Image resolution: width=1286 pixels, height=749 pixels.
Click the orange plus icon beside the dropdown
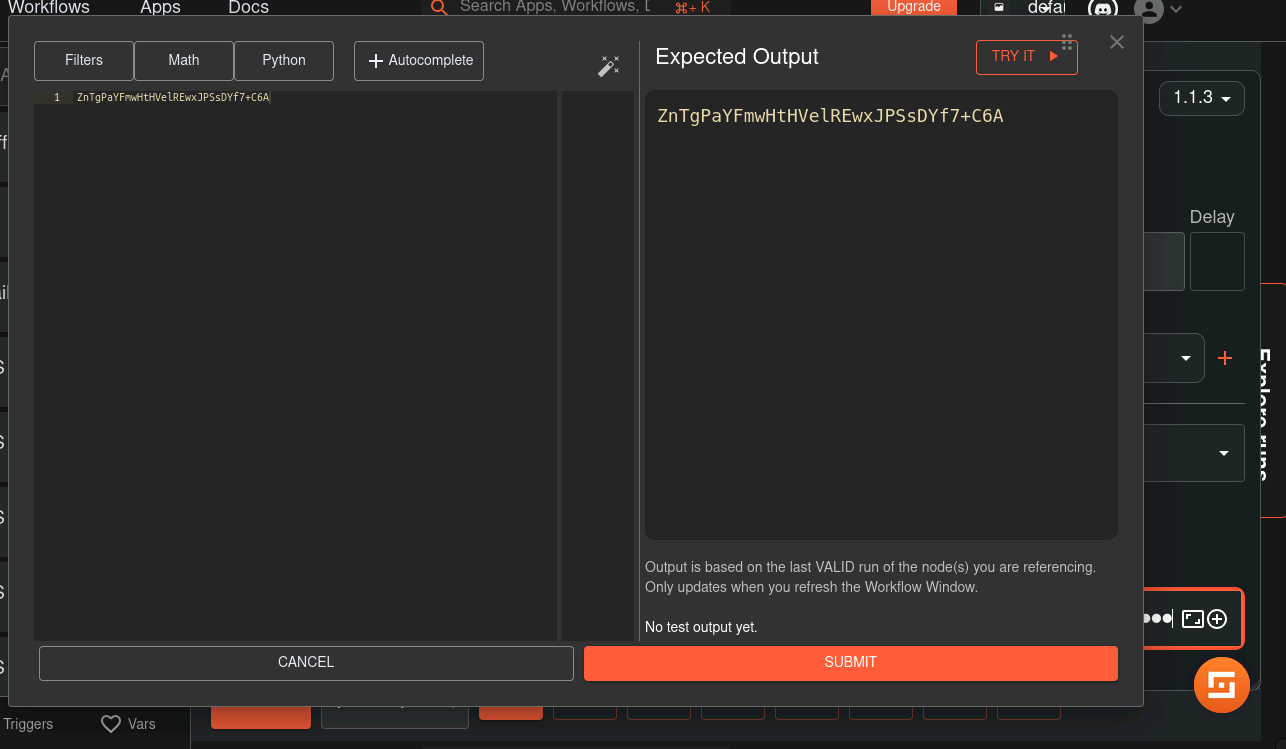(x=1225, y=358)
